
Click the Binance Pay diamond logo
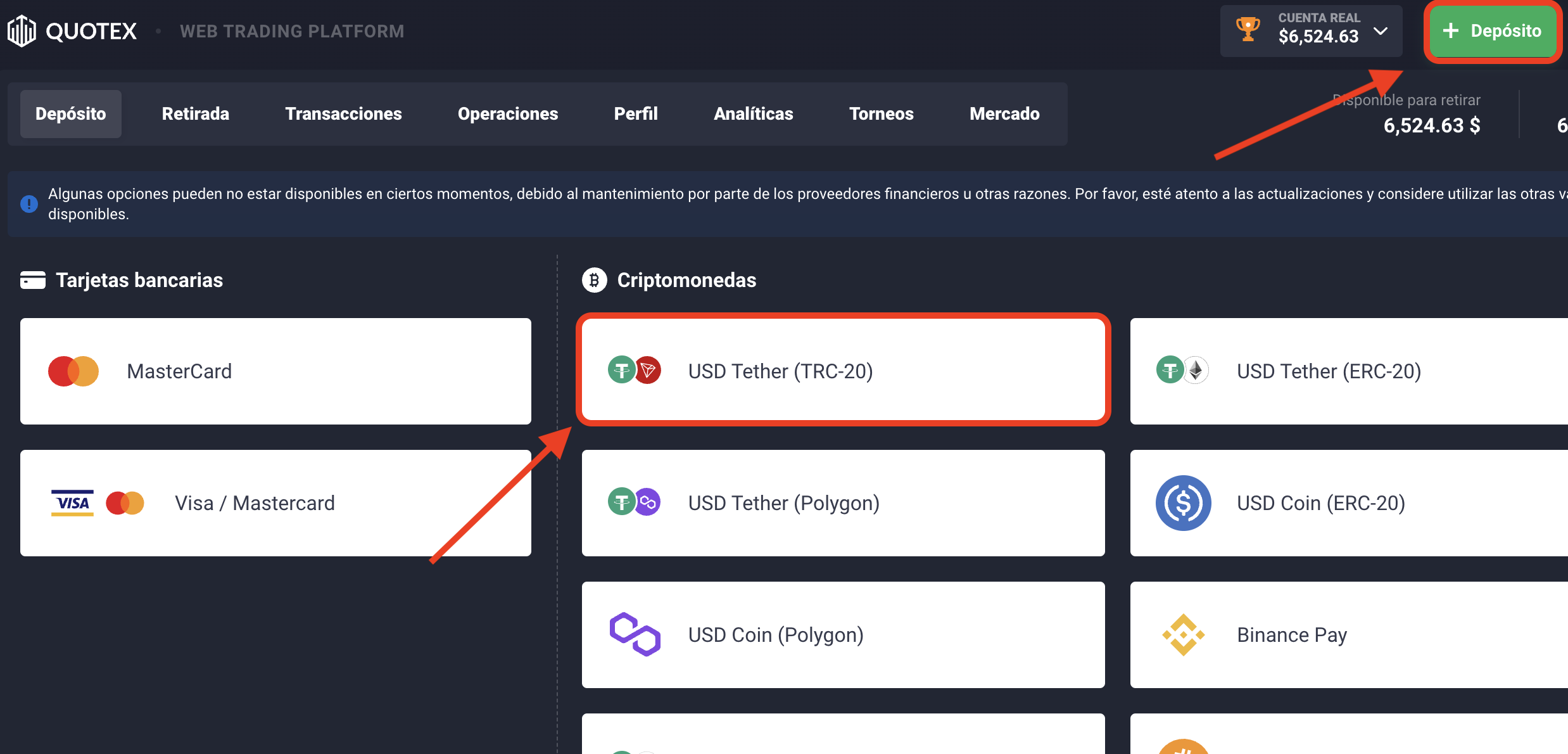click(1183, 635)
